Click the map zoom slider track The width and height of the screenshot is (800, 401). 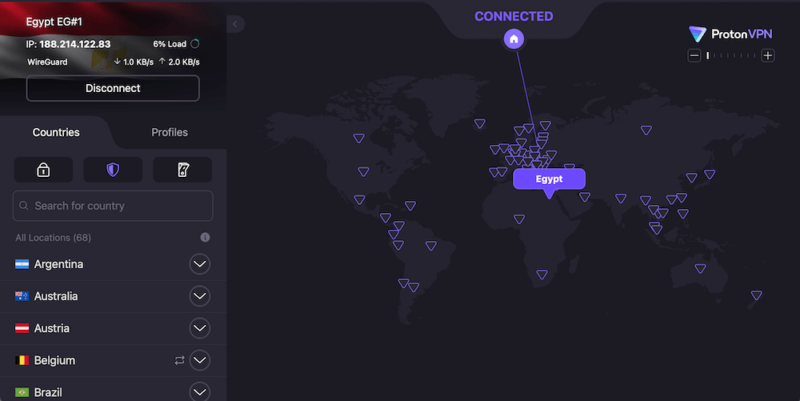731,56
